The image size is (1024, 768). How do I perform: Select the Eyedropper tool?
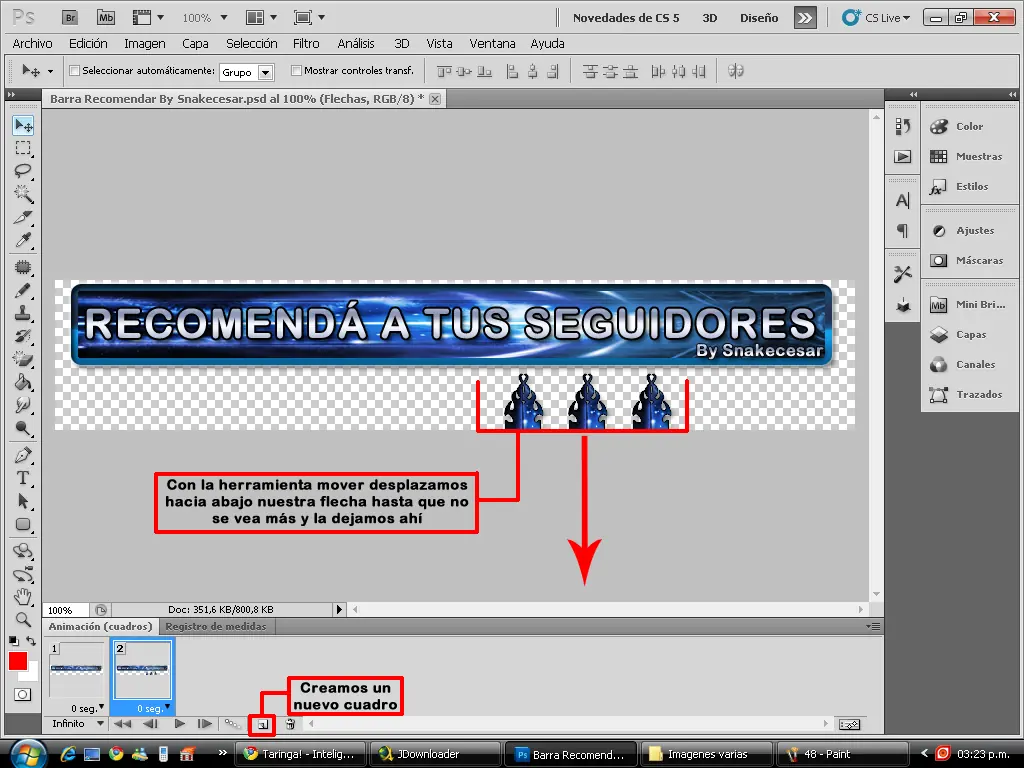[23, 240]
